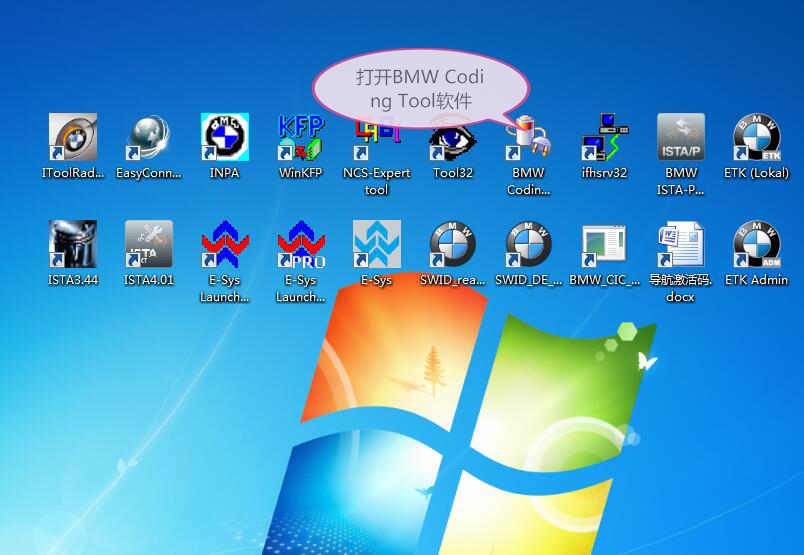The width and height of the screenshot is (804, 555).
Task: Select the ISTA3.44 desktop icon
Action: (73, 245)
